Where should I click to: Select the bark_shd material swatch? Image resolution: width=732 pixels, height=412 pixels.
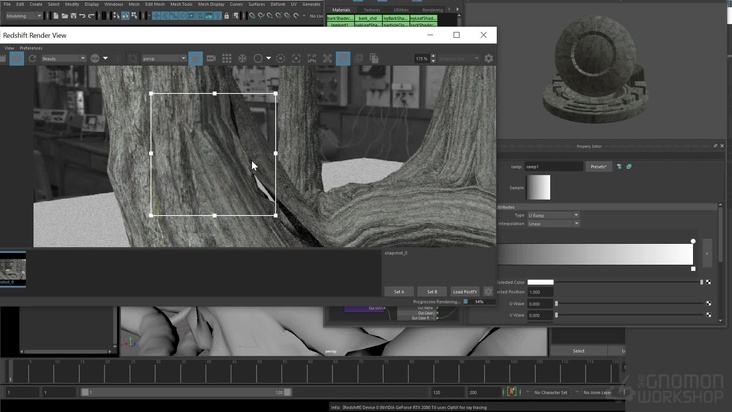point(368,18)
